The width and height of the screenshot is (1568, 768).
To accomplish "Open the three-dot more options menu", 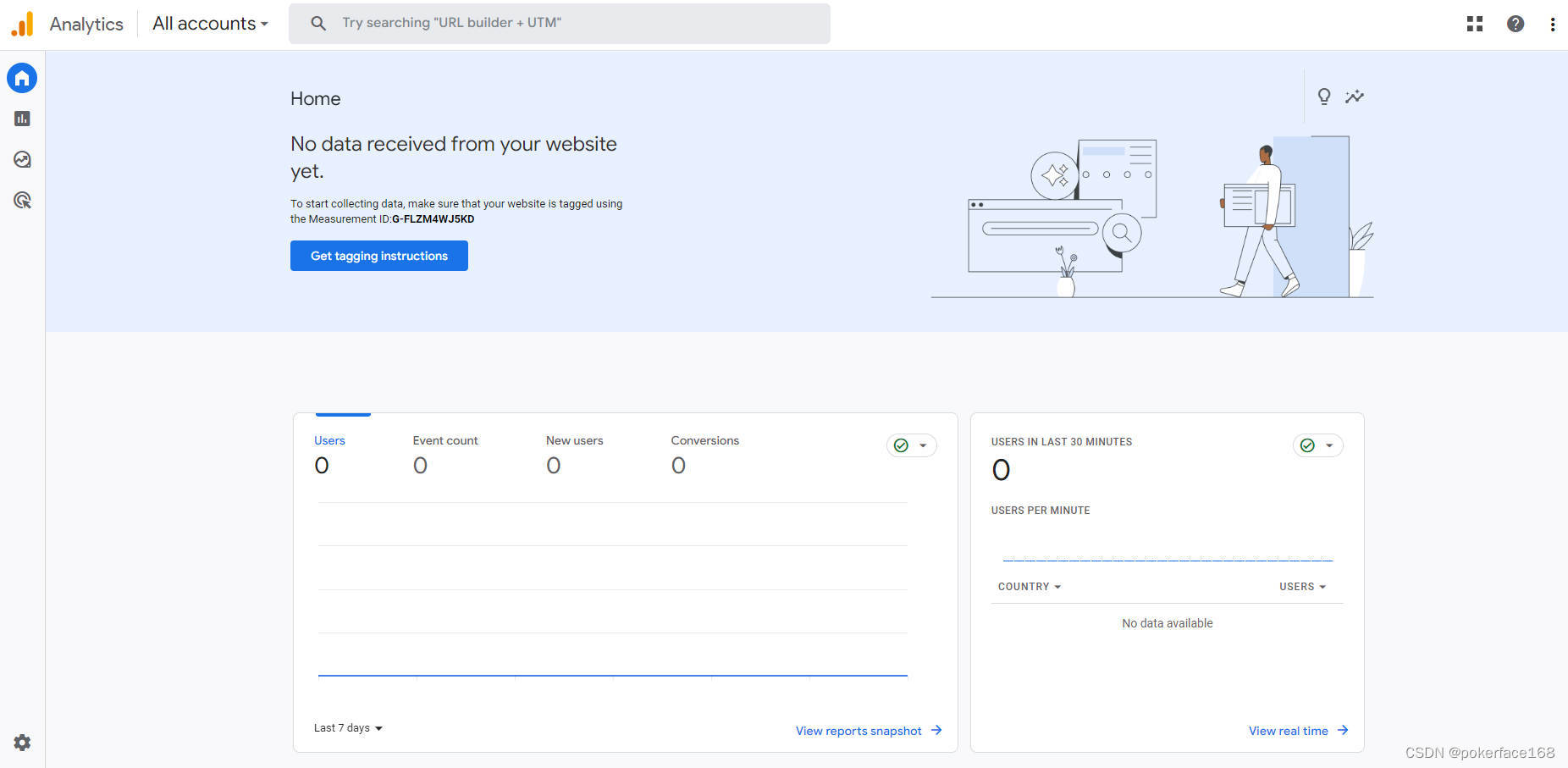I will (x=1553, y=24).
